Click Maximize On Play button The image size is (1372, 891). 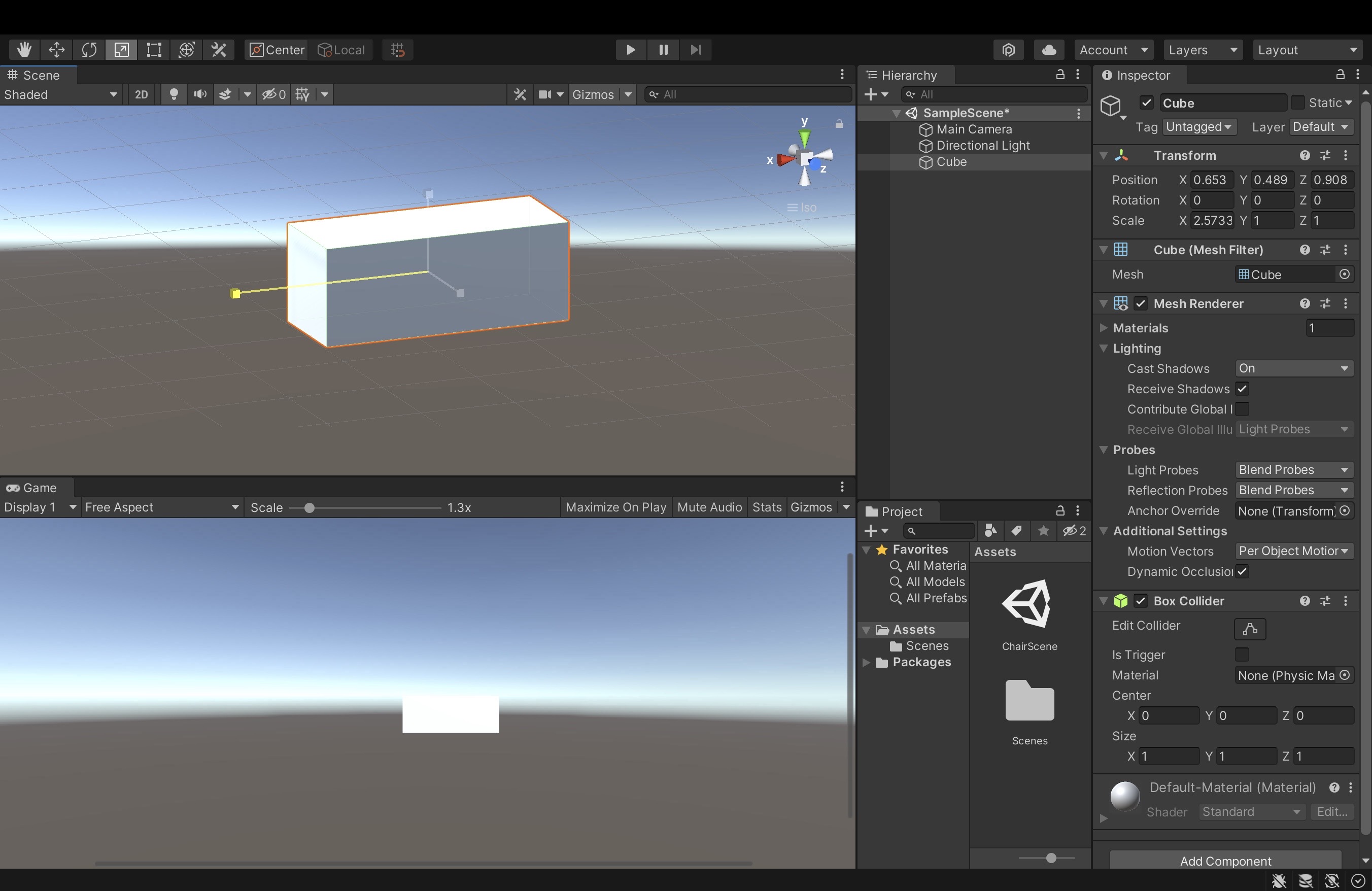coord(615,507)
